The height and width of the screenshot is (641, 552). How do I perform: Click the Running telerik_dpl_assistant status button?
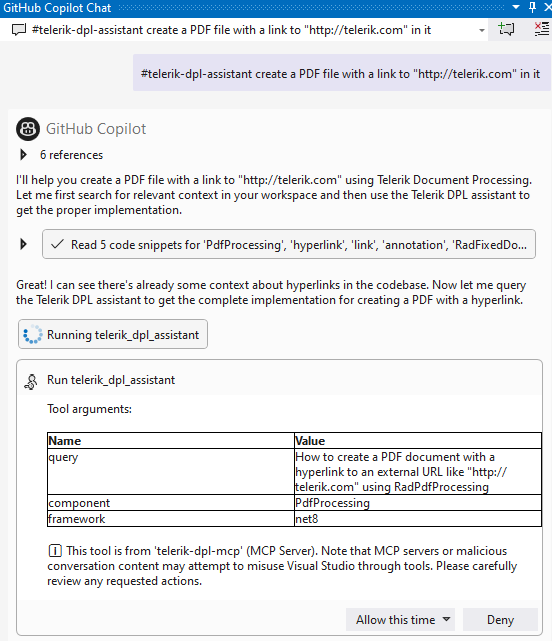(x=113, y=334)
